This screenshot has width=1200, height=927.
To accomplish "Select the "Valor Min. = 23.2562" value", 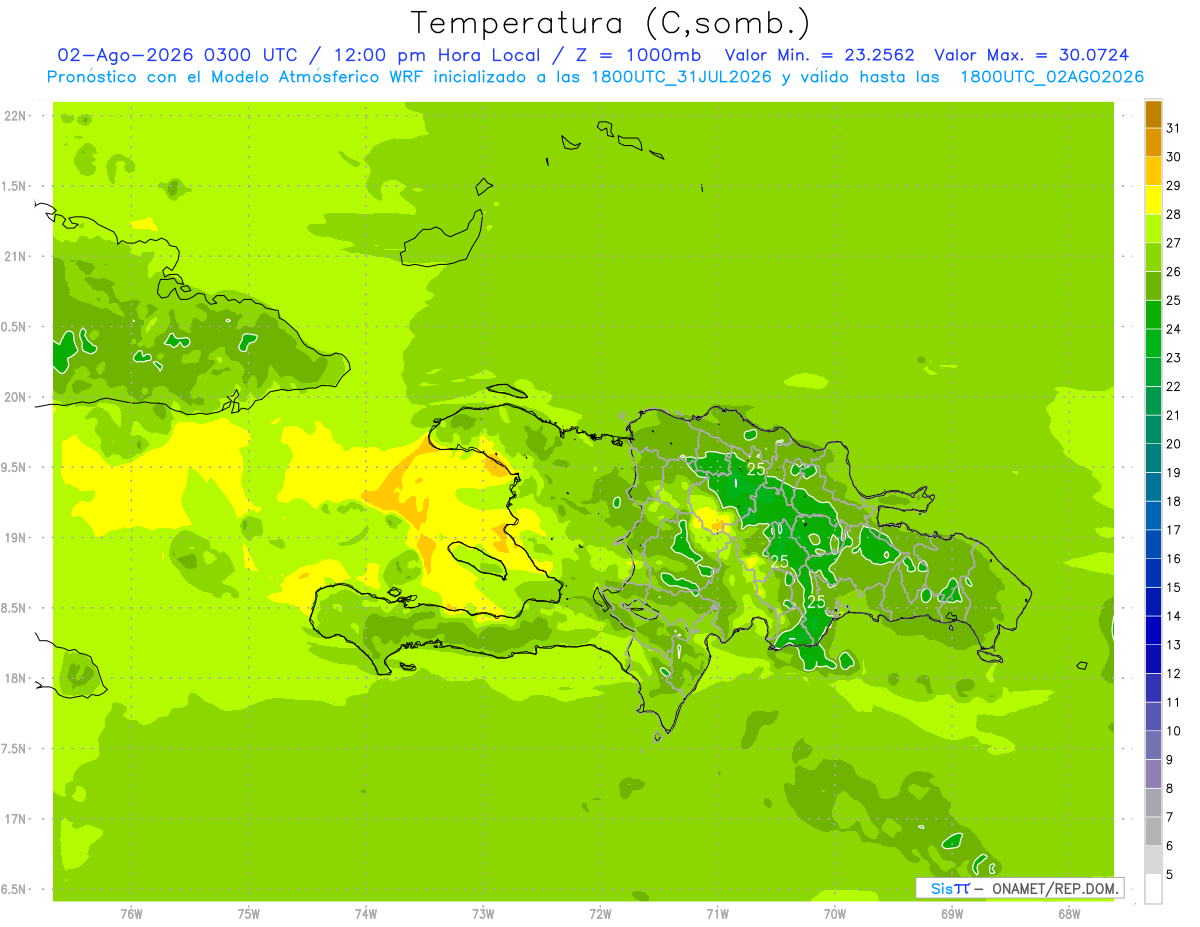I will pyautogui.click(x=819, y=55).
